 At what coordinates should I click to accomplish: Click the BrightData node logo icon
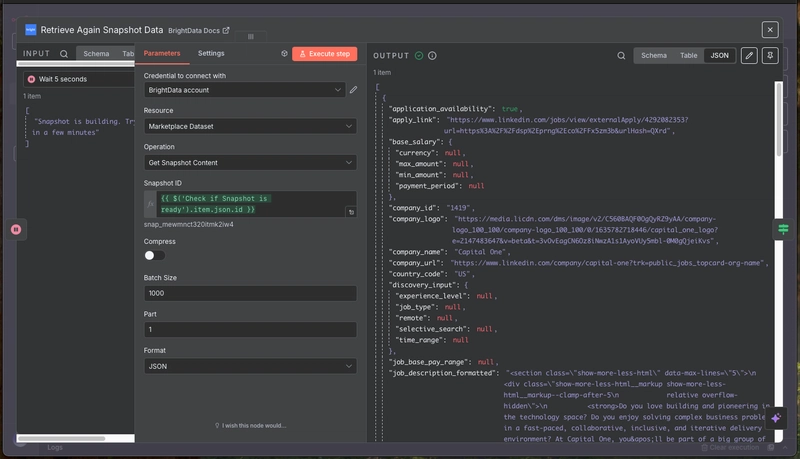click(x=31, y=30)
